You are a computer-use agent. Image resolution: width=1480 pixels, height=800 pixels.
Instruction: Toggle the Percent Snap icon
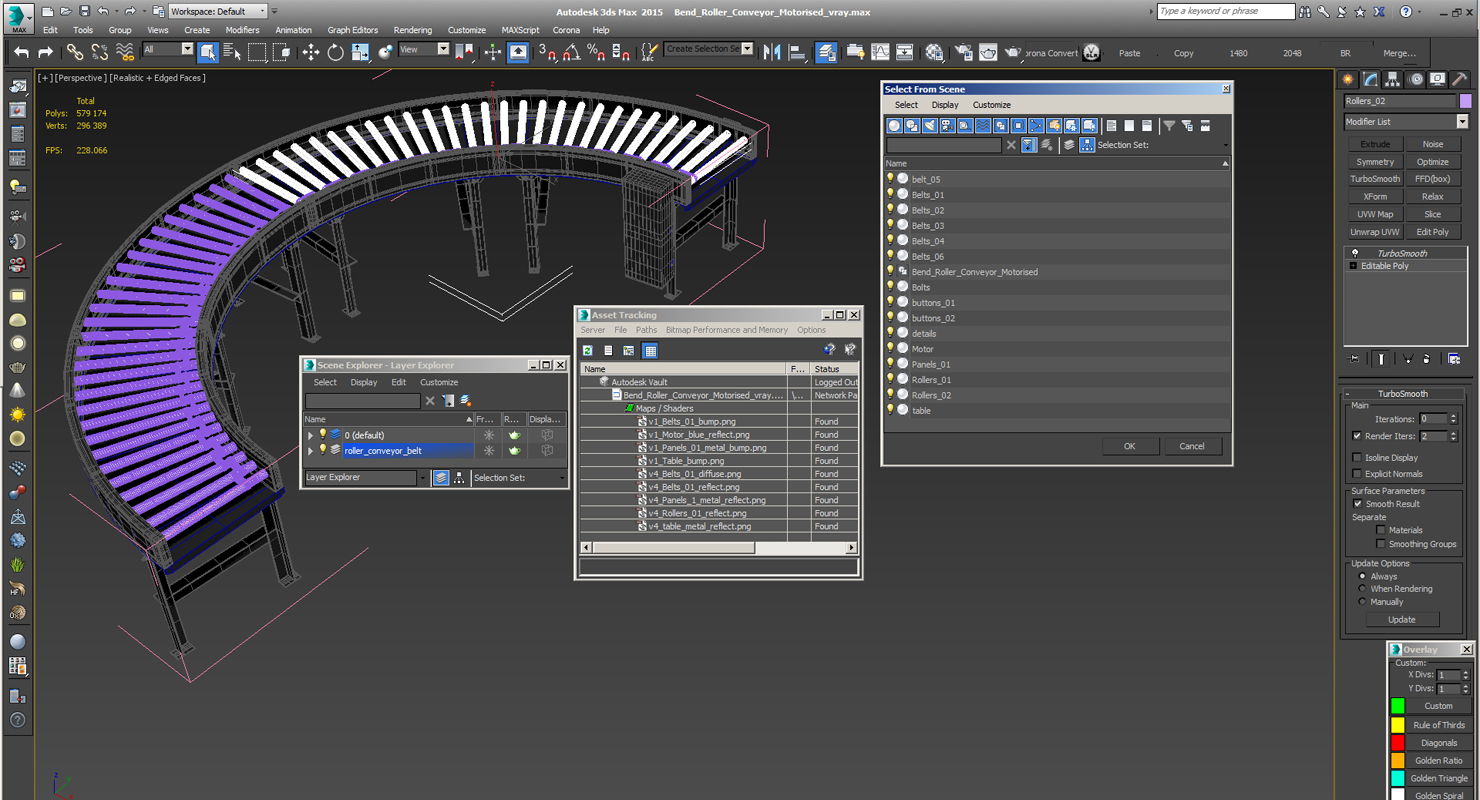[596, 52]
